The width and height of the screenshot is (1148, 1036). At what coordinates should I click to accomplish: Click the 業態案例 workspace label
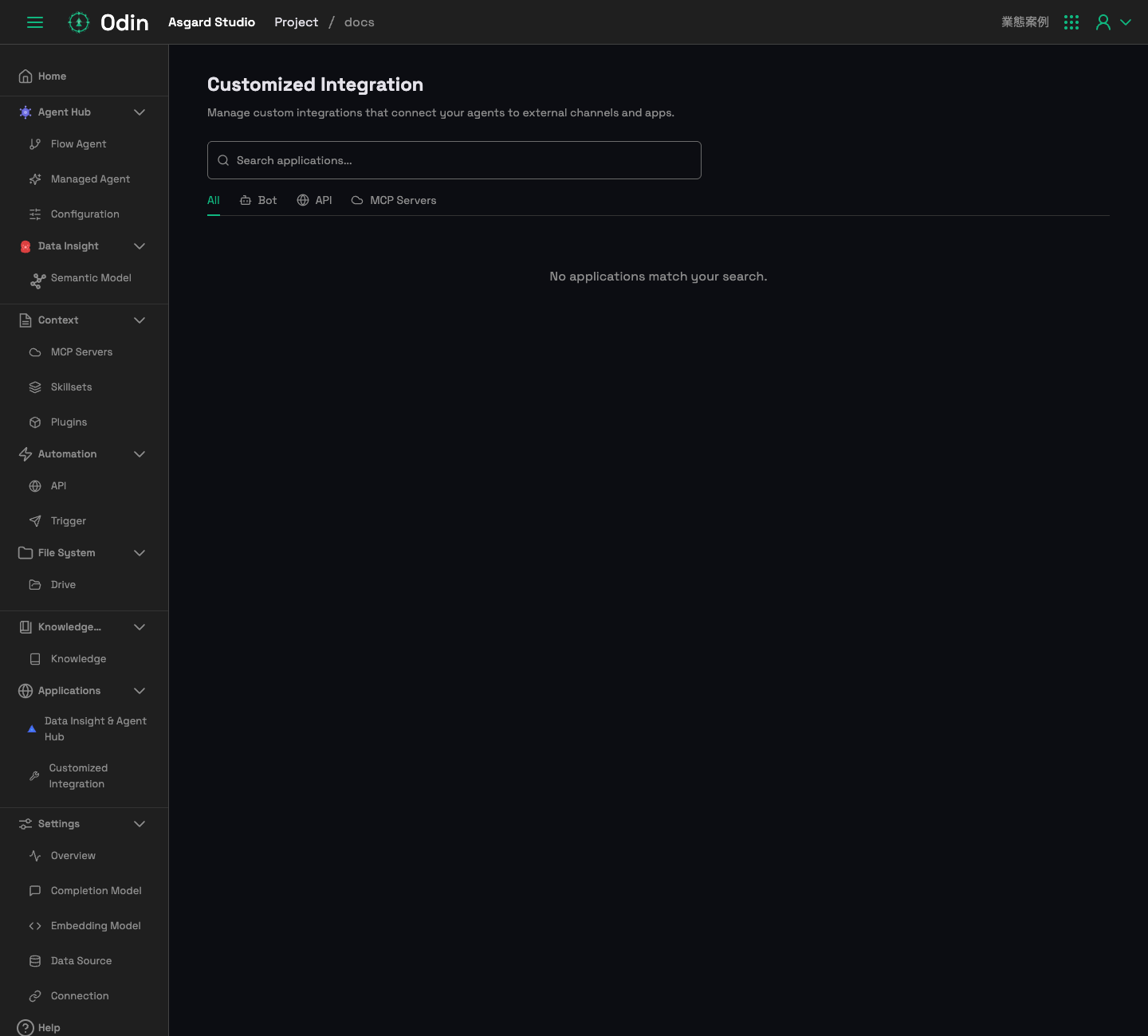click(x=1025, y=22)
